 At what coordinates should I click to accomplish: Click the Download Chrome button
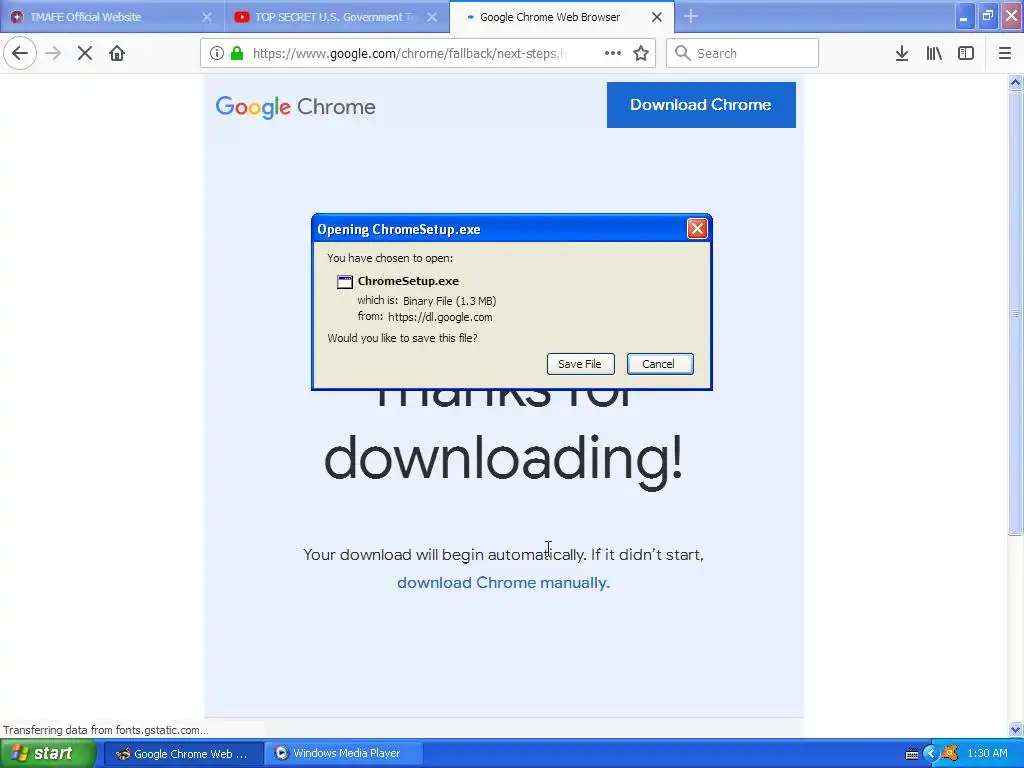pyautogui.click(x=701, y=104)
